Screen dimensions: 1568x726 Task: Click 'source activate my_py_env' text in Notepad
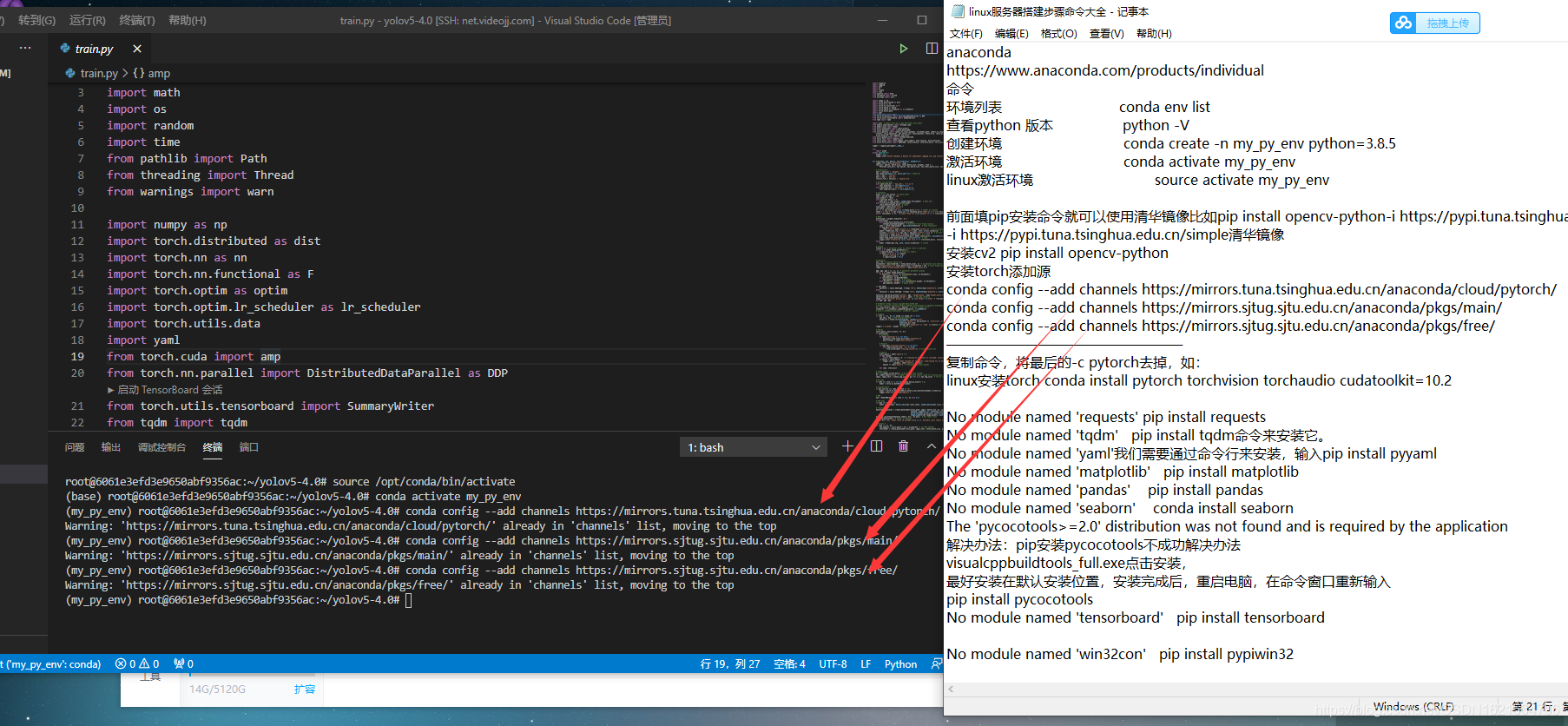[x=1242, y=180]
